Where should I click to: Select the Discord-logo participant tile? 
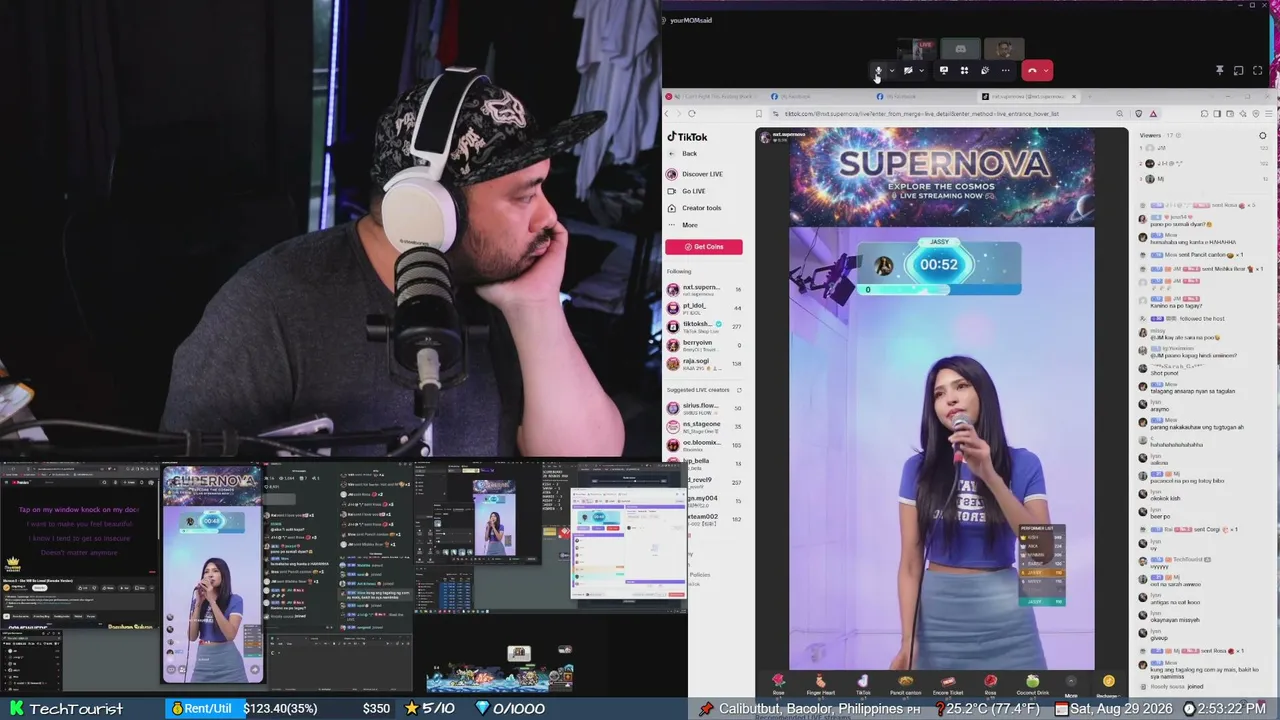960,48
